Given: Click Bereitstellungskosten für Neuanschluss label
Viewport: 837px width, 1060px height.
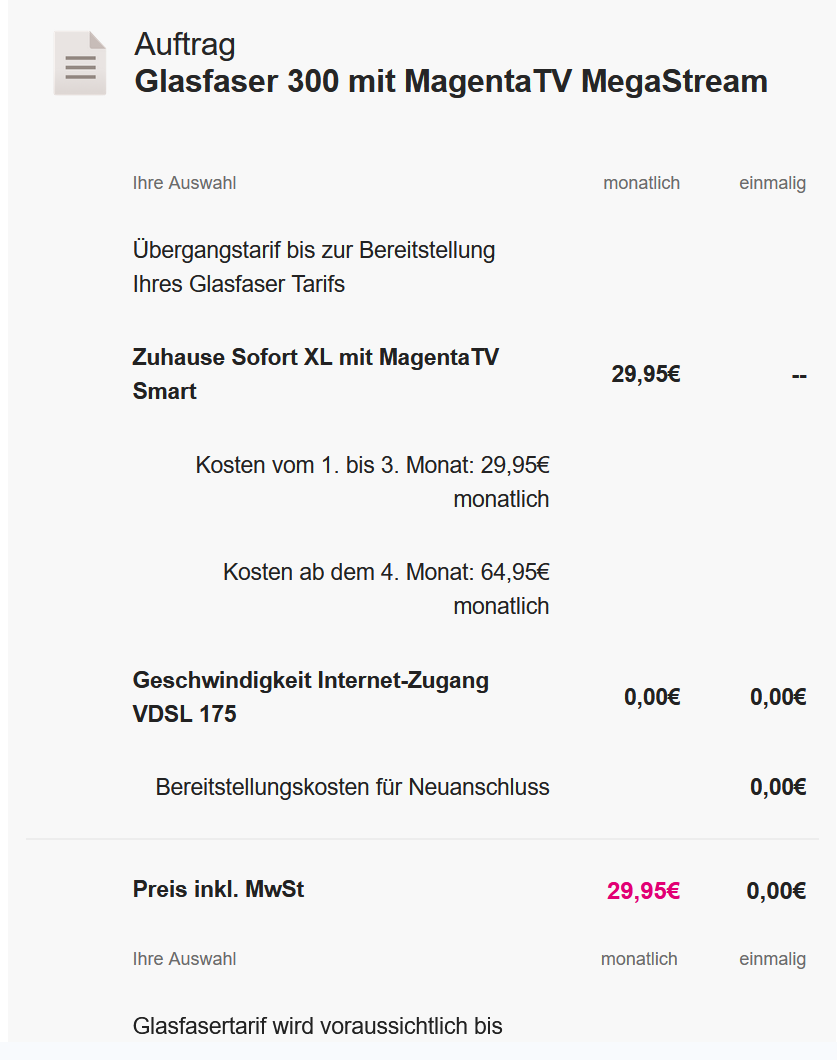Looking at the screenshot, I should [x=352, y=787].
